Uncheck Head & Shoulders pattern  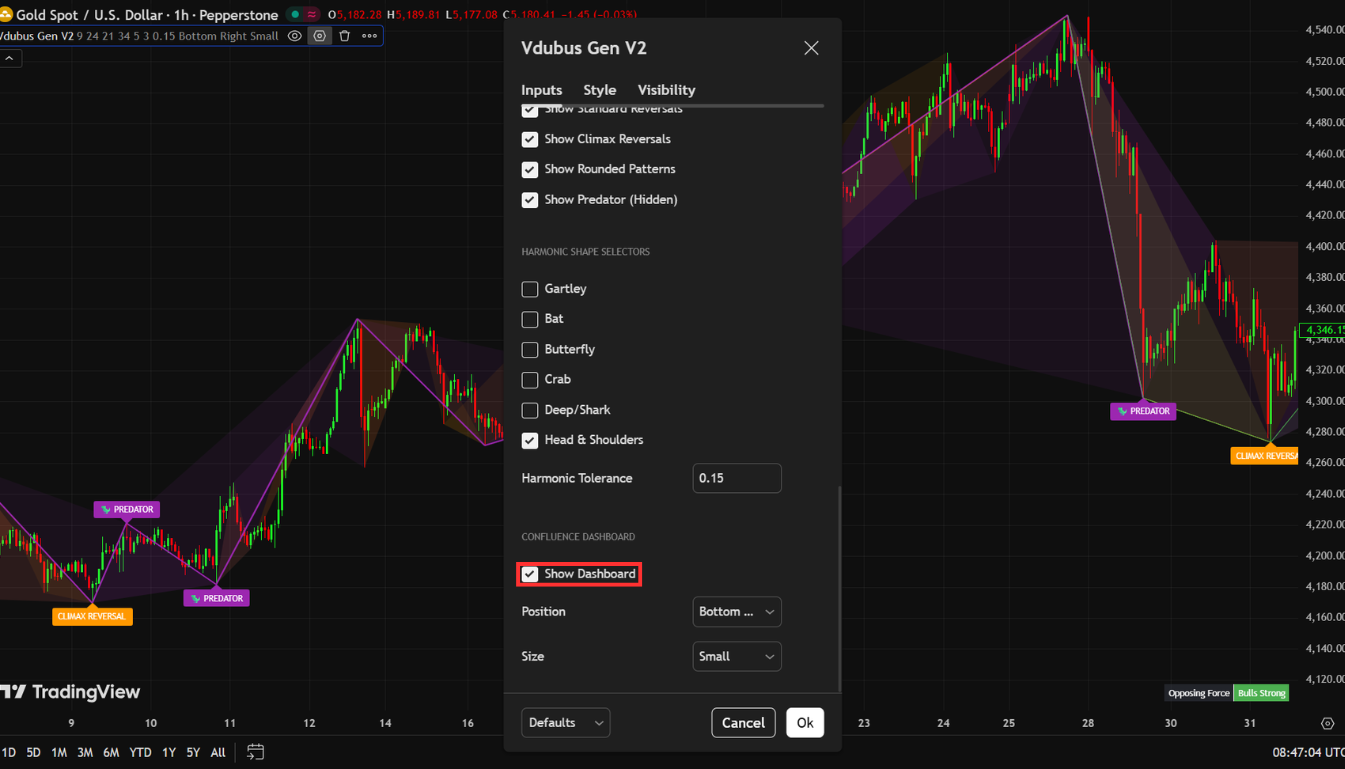[529, 440]
